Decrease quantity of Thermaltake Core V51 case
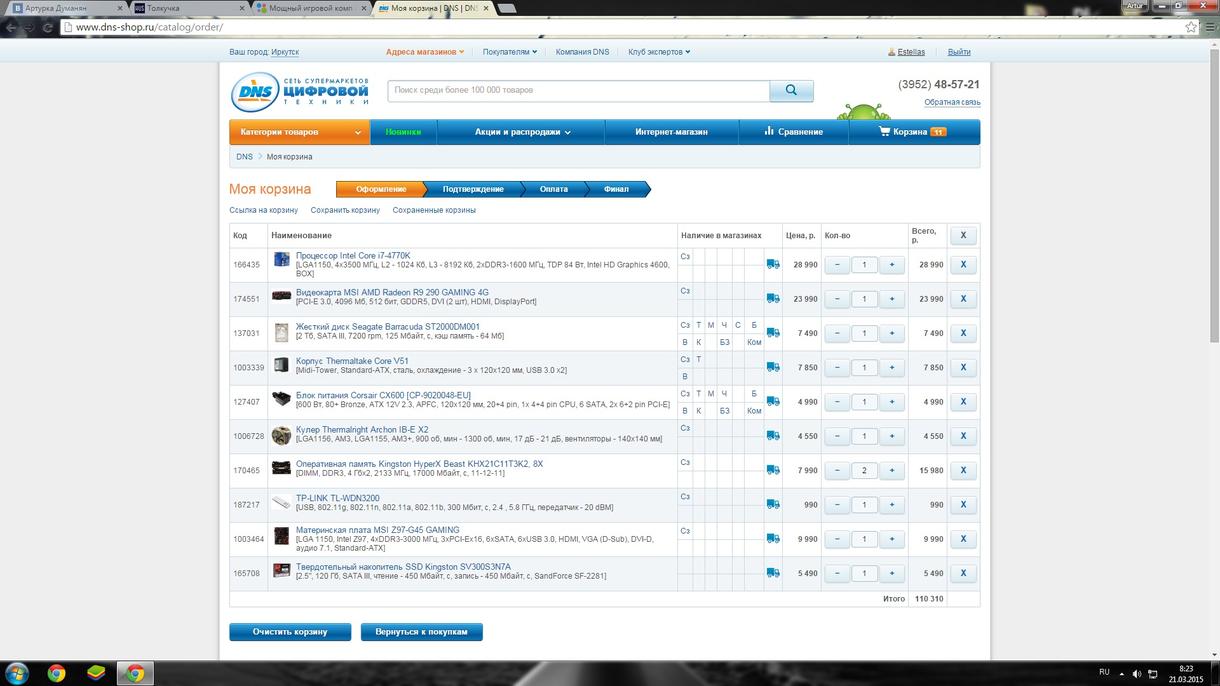 (838, 367)
